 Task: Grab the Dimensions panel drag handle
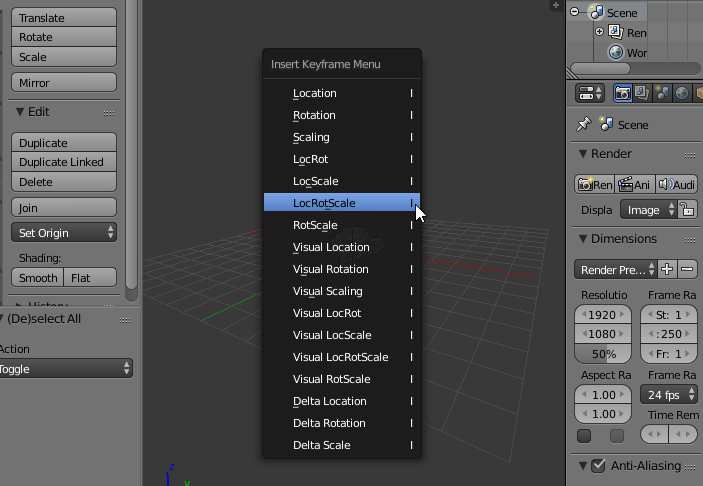(x=690, y=240)
